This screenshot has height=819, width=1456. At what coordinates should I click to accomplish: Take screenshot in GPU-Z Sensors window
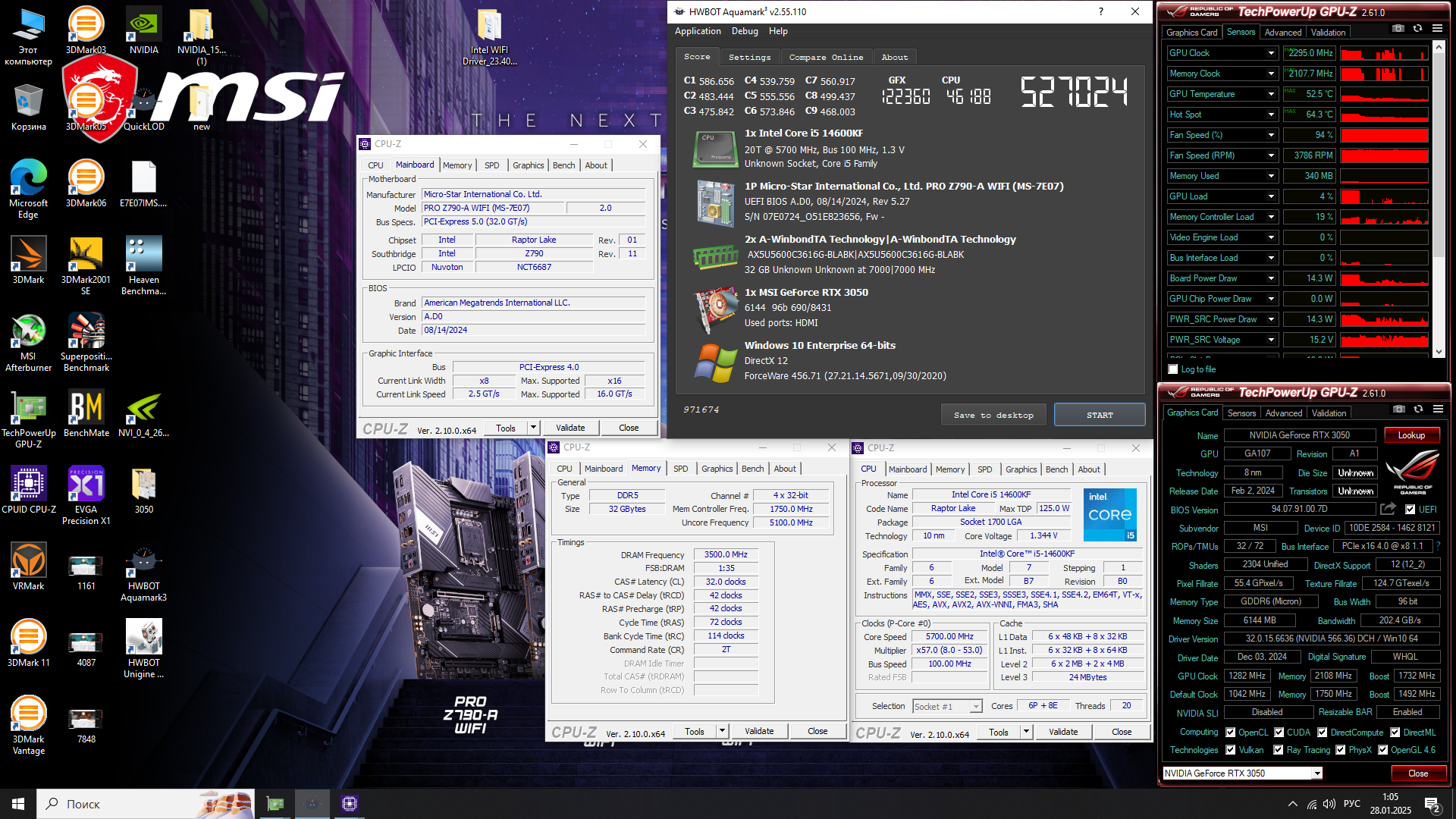1398,29
